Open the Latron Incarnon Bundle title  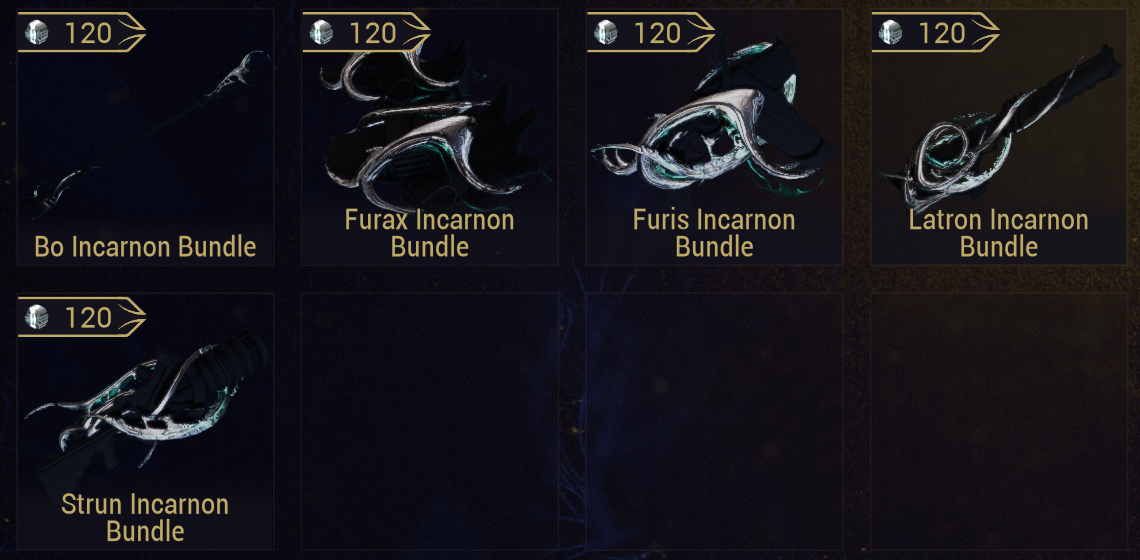coord(999,233)
